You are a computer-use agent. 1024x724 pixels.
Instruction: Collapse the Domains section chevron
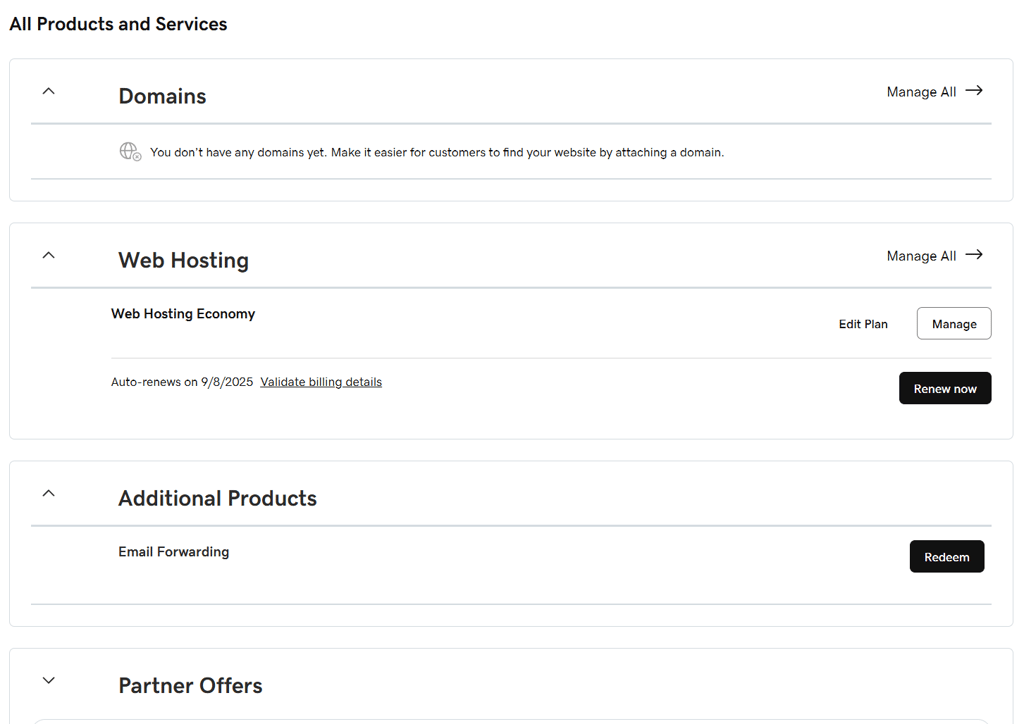pyautogui.click(x=48, y=91)
